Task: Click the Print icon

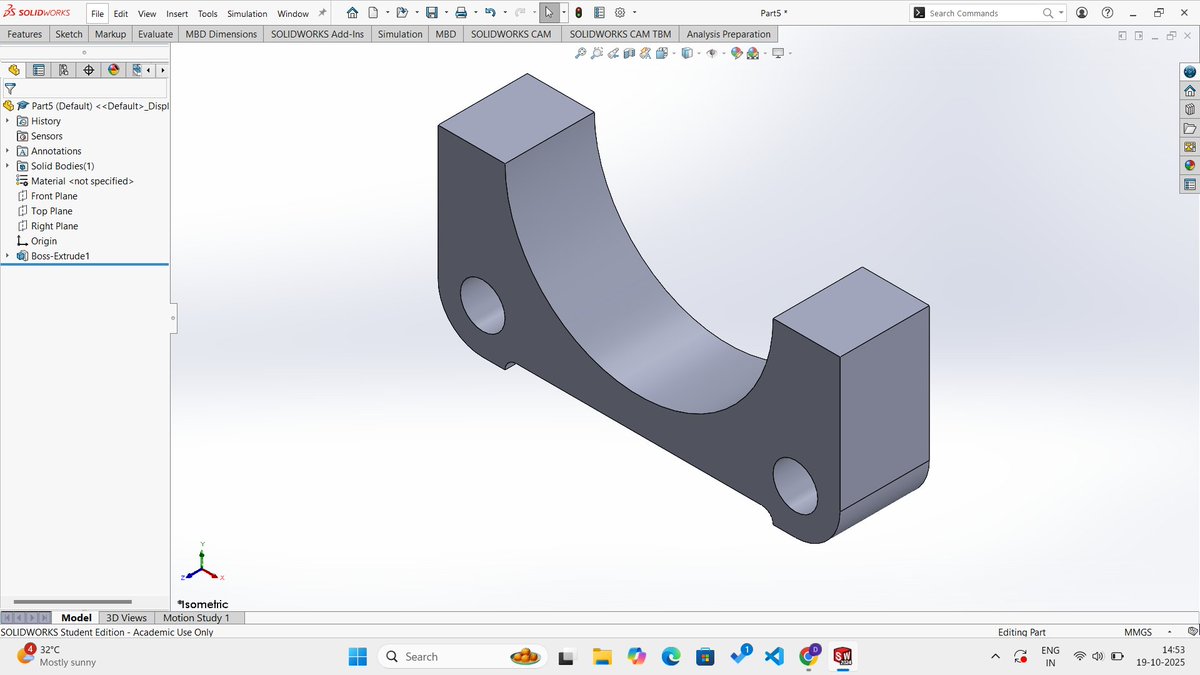Action: tap(460, 13)
